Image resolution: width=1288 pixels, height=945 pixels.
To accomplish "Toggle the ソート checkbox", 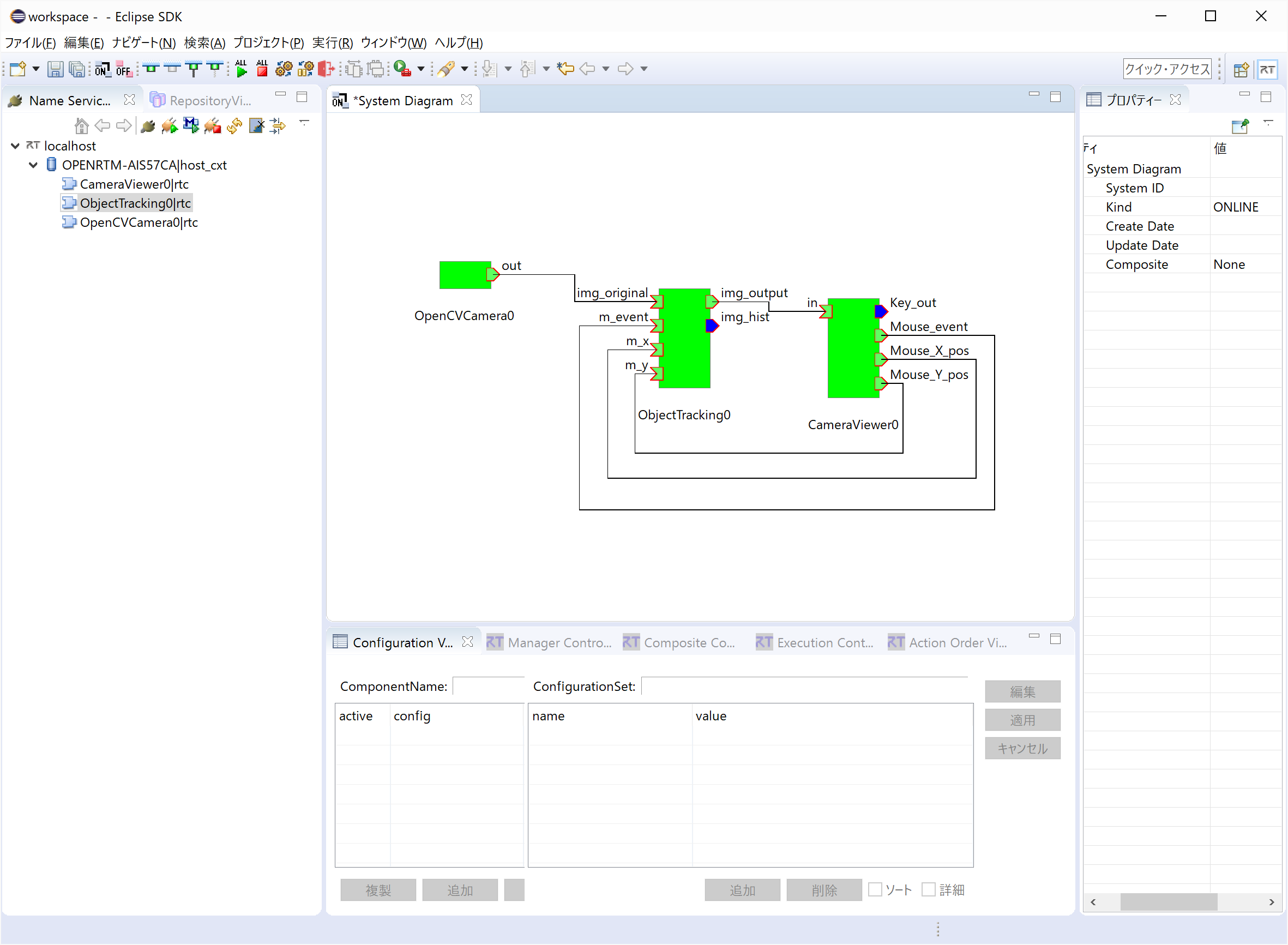I will pos(875,889).
